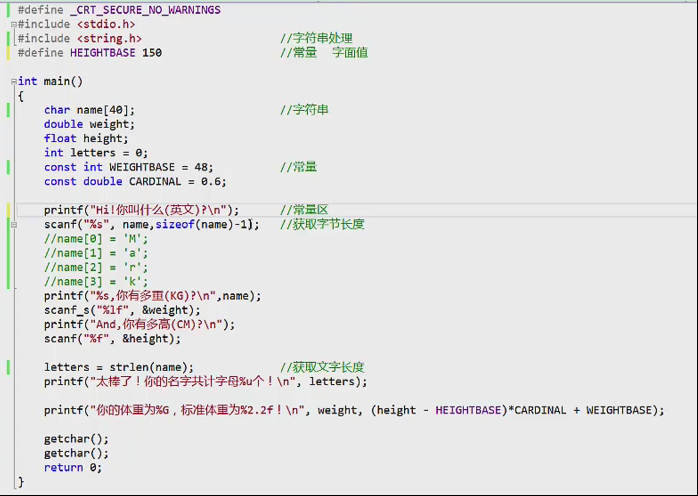Click the vertical scrollbar on right edge
698x496 pixels.
(692, 250)
